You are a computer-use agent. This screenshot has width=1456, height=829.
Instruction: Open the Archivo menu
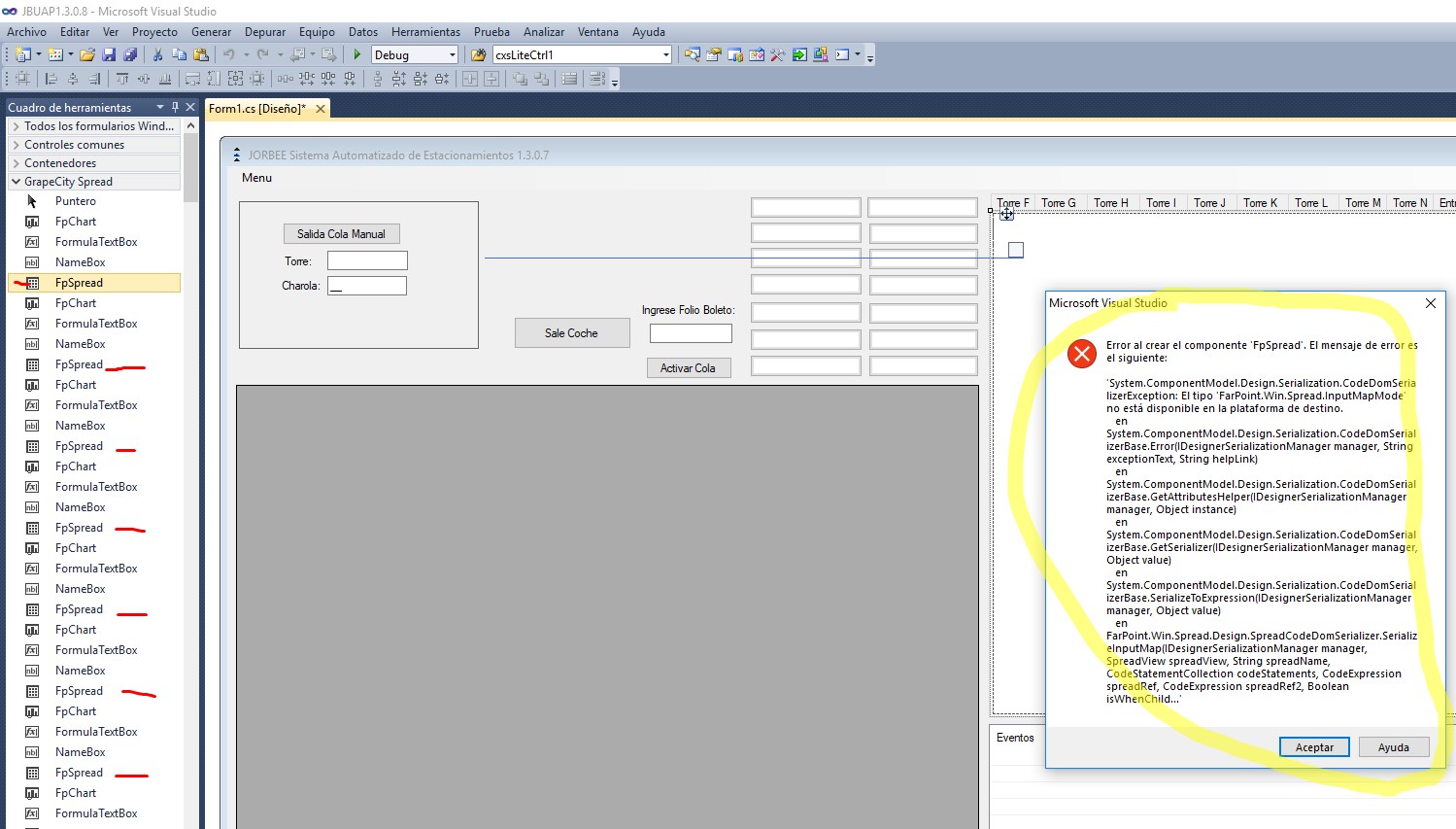click(x=27, y=32)
